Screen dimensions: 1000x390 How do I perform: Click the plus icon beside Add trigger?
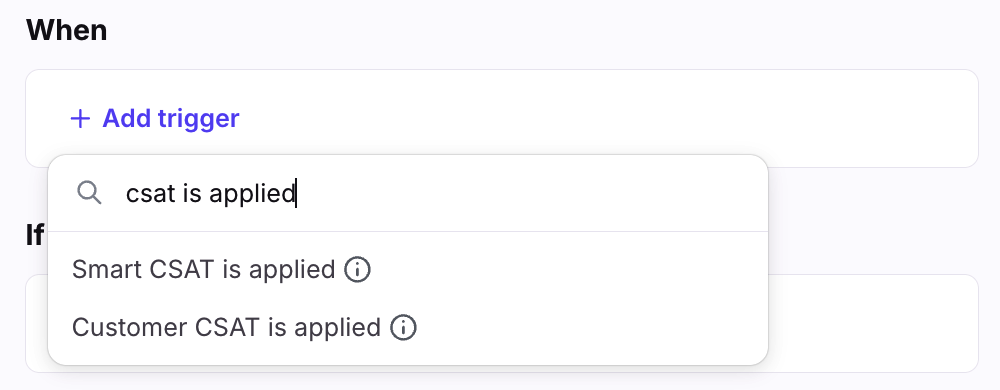click(x=80, y=119)
